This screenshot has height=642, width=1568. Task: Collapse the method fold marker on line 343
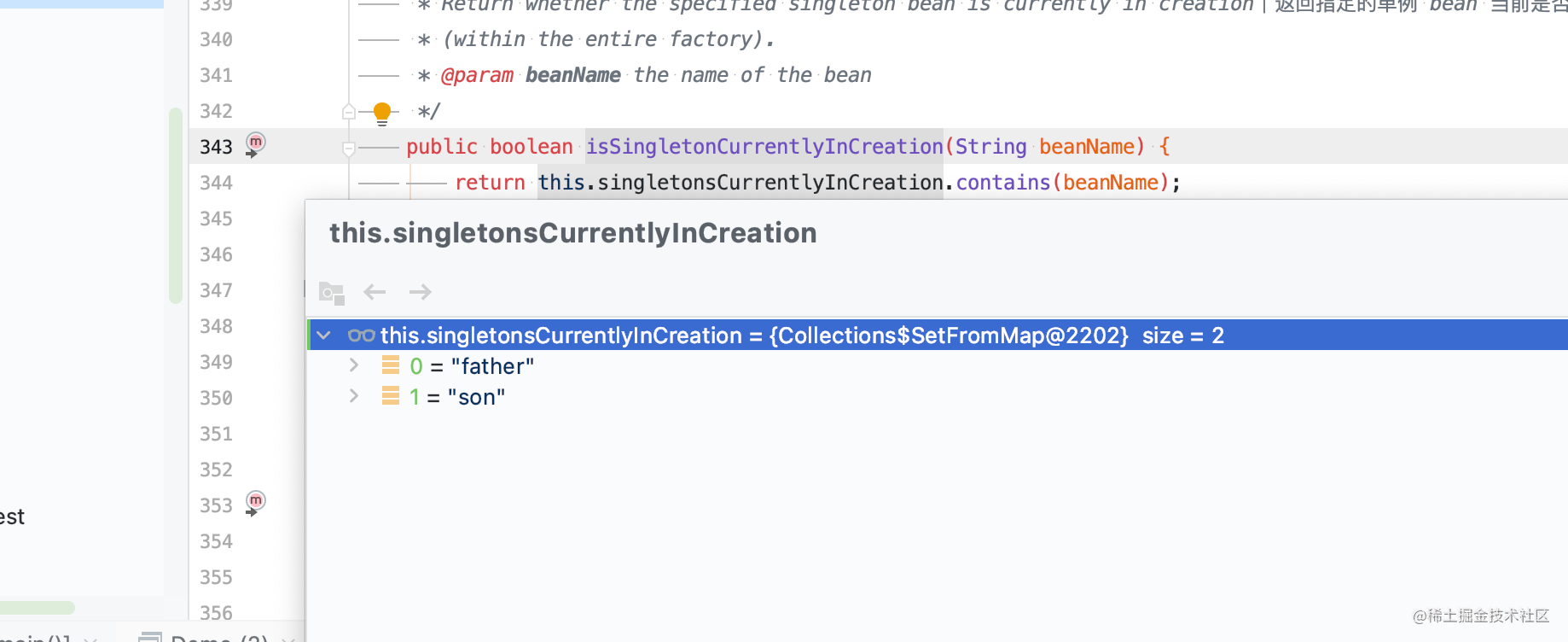(x=348, y=148)
